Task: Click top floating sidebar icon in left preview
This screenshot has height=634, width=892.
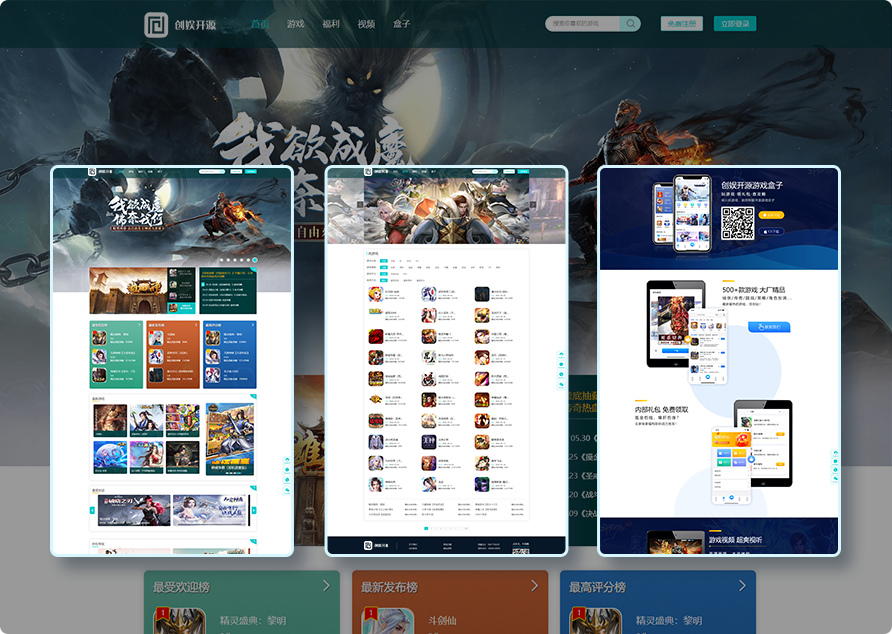Action: point(287,460)
